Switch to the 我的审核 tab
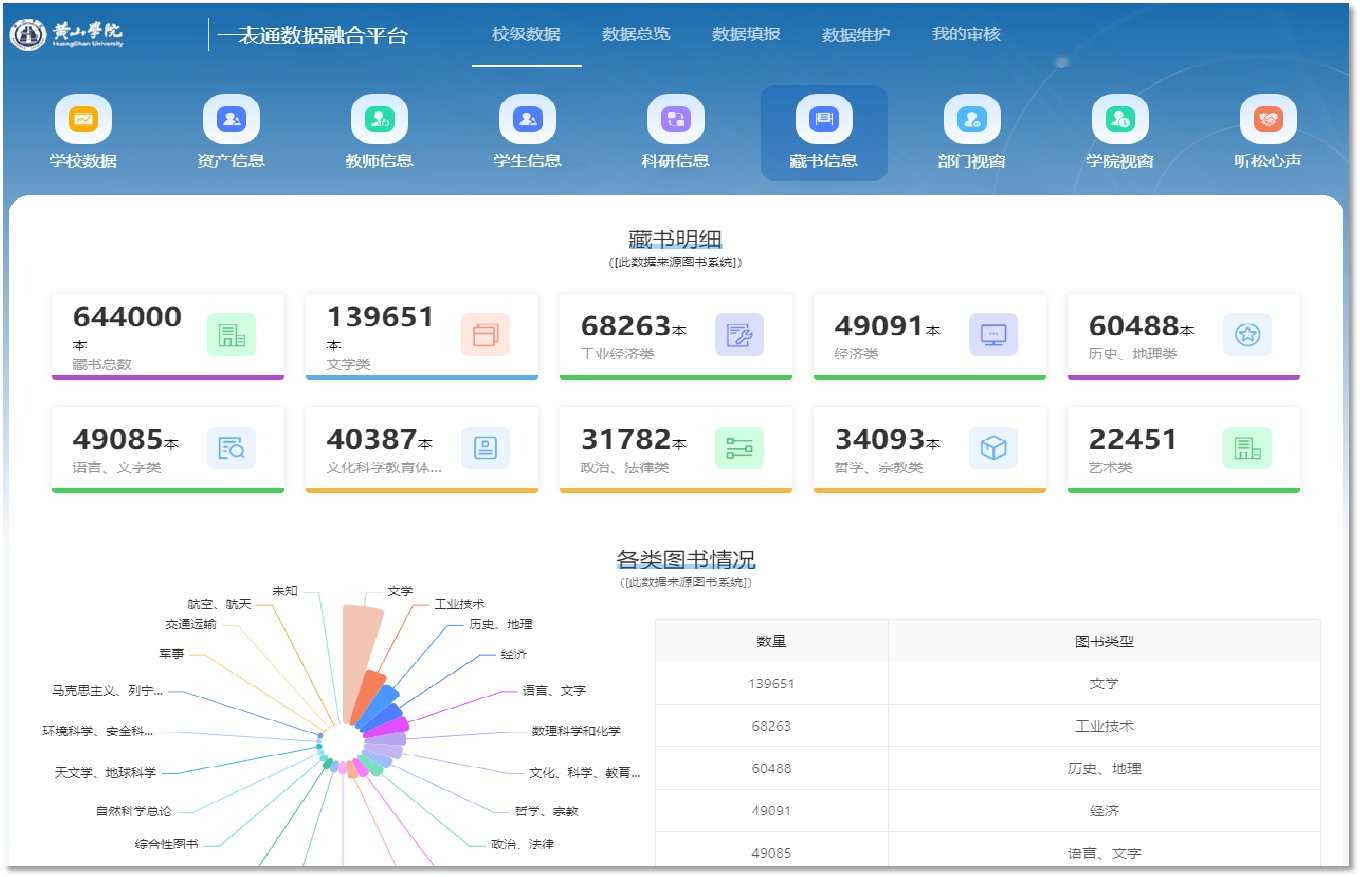 (x=966, y=34)
